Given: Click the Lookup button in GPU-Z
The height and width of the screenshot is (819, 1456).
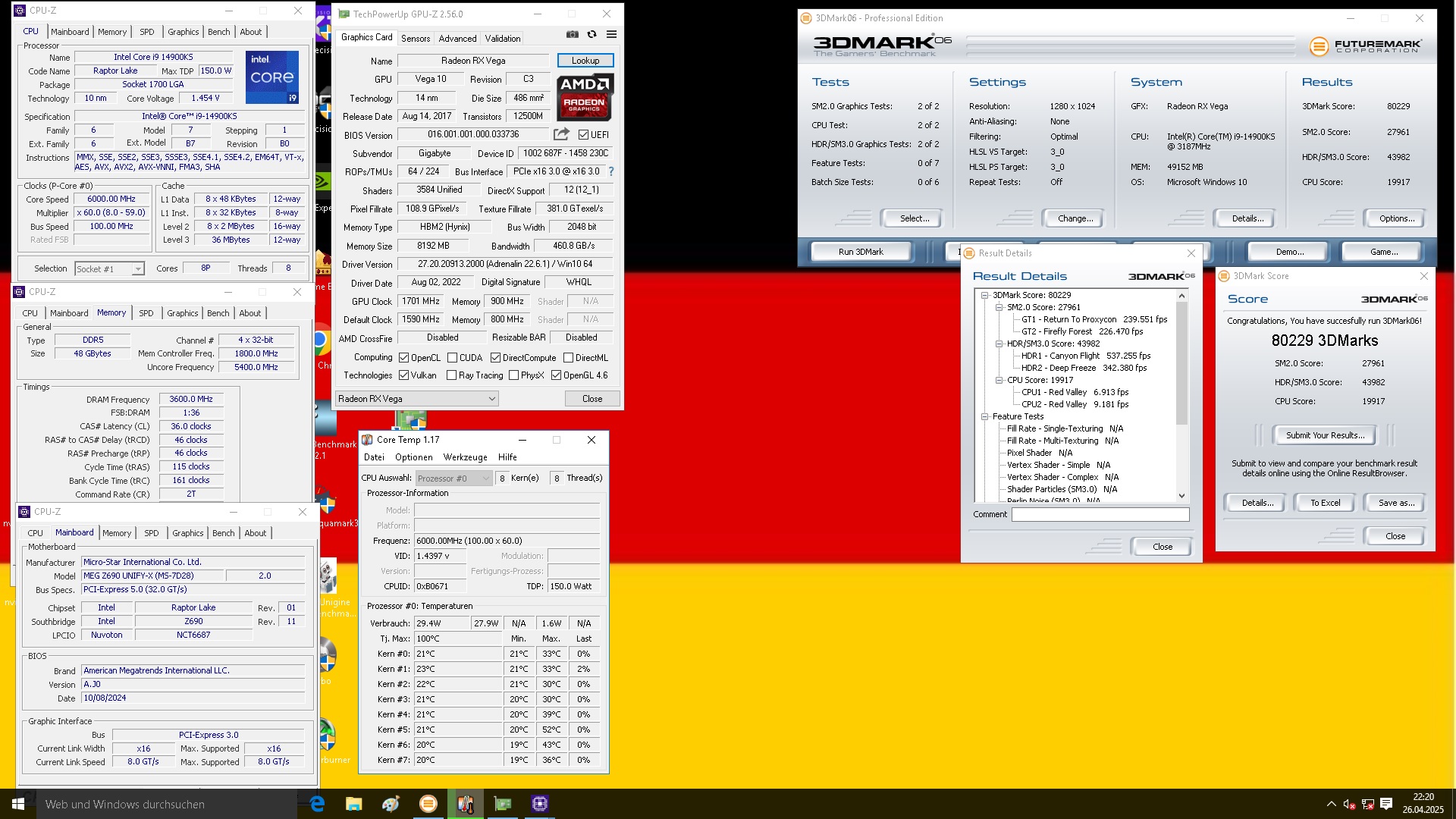Looking at the screenshot, I should pos(585,61).
